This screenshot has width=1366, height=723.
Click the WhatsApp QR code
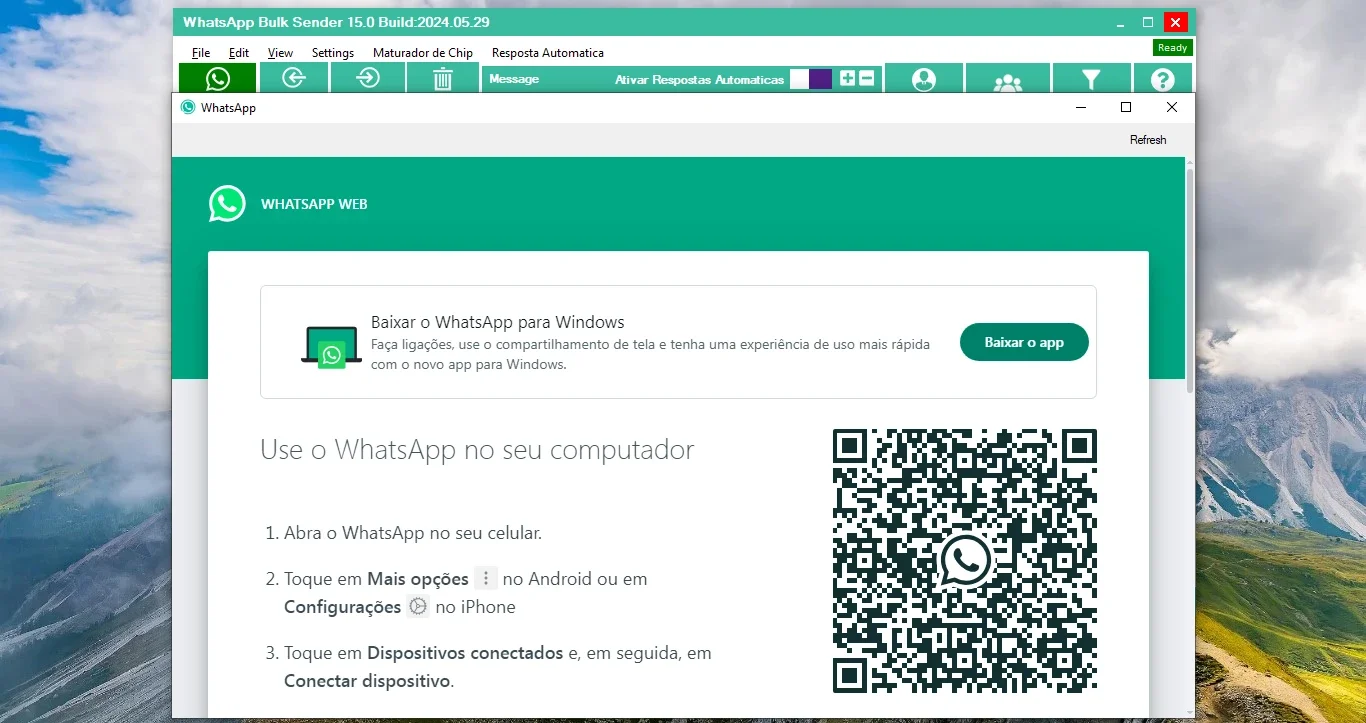pos(965,561)
